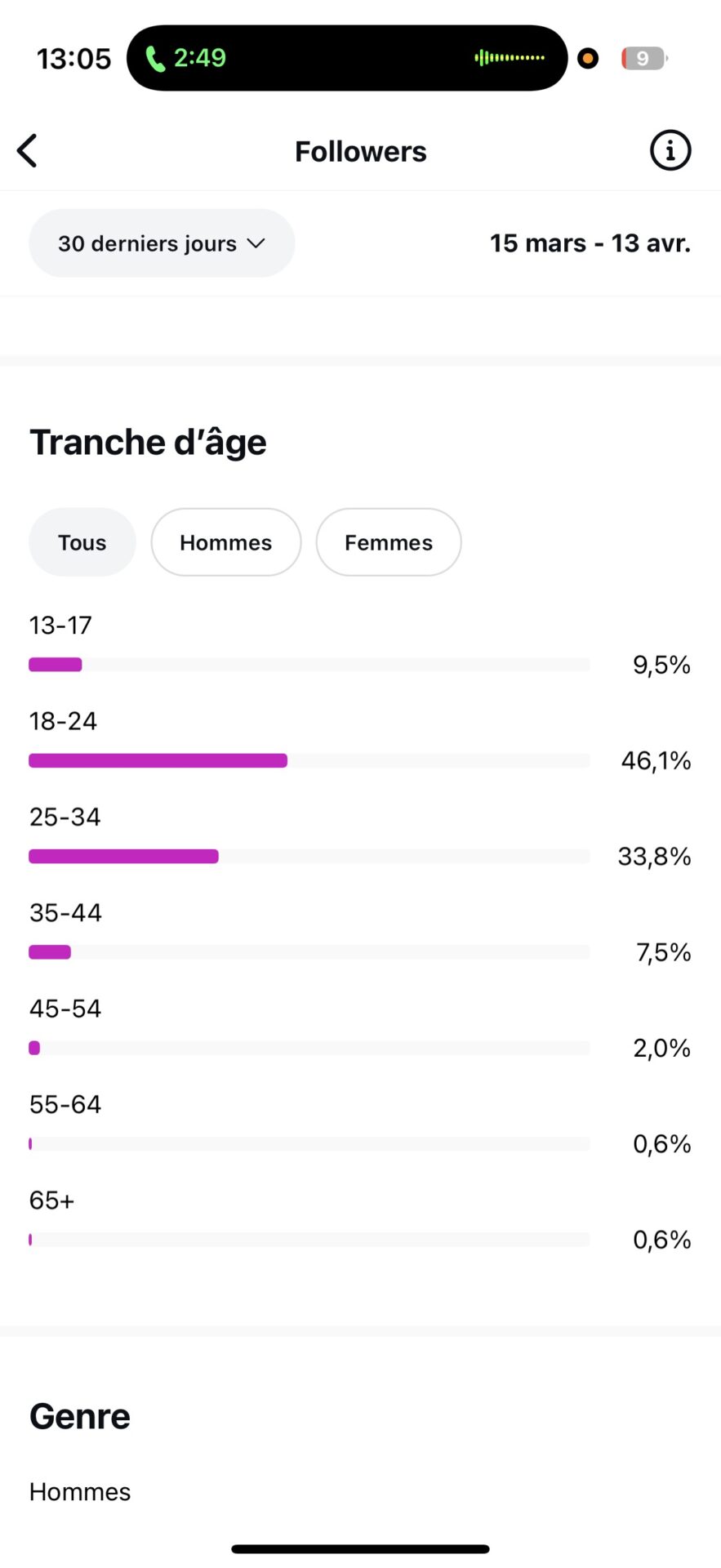The image size is (721, 1568).
Task: Tap the 13:05 clock in status bar
Action: 73,59
